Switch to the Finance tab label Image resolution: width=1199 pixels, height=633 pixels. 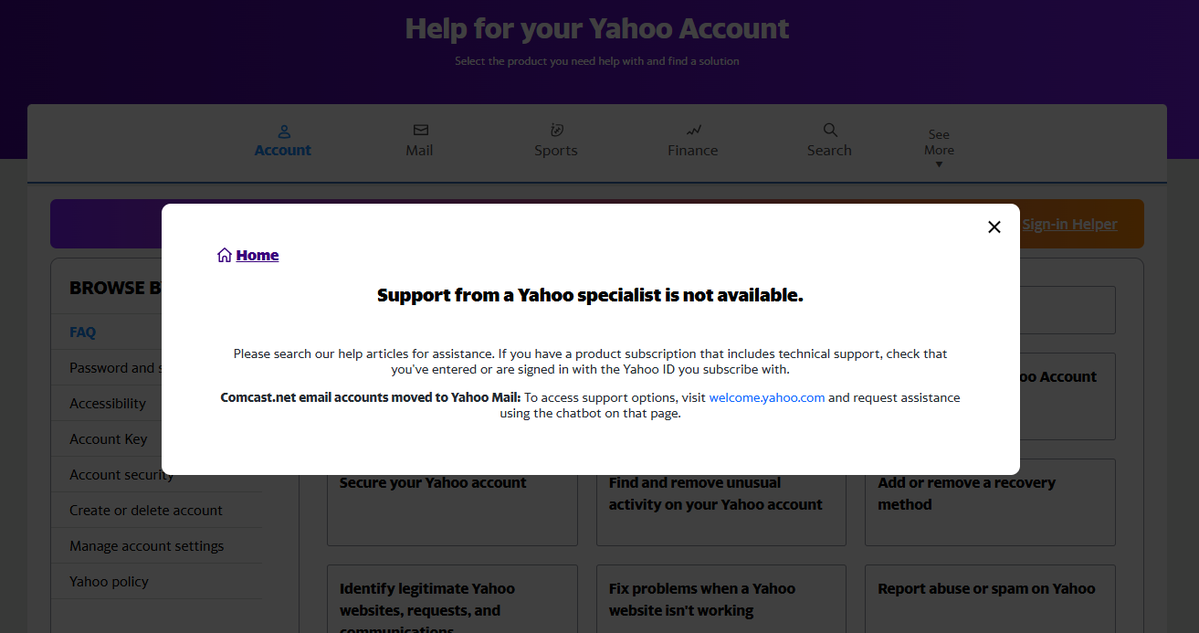click(x=693, y=151)
